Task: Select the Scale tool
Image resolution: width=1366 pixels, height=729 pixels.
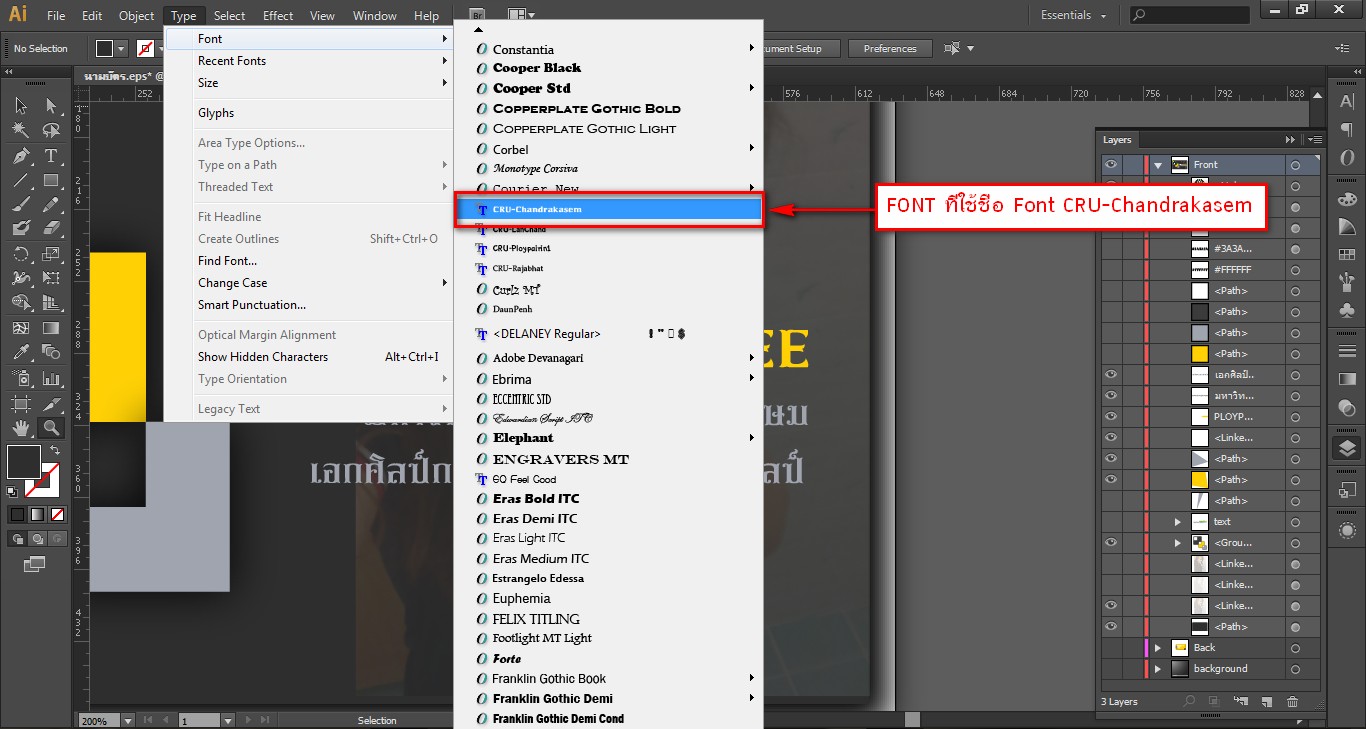Action: pyautogui.click(x=50, y=254)
